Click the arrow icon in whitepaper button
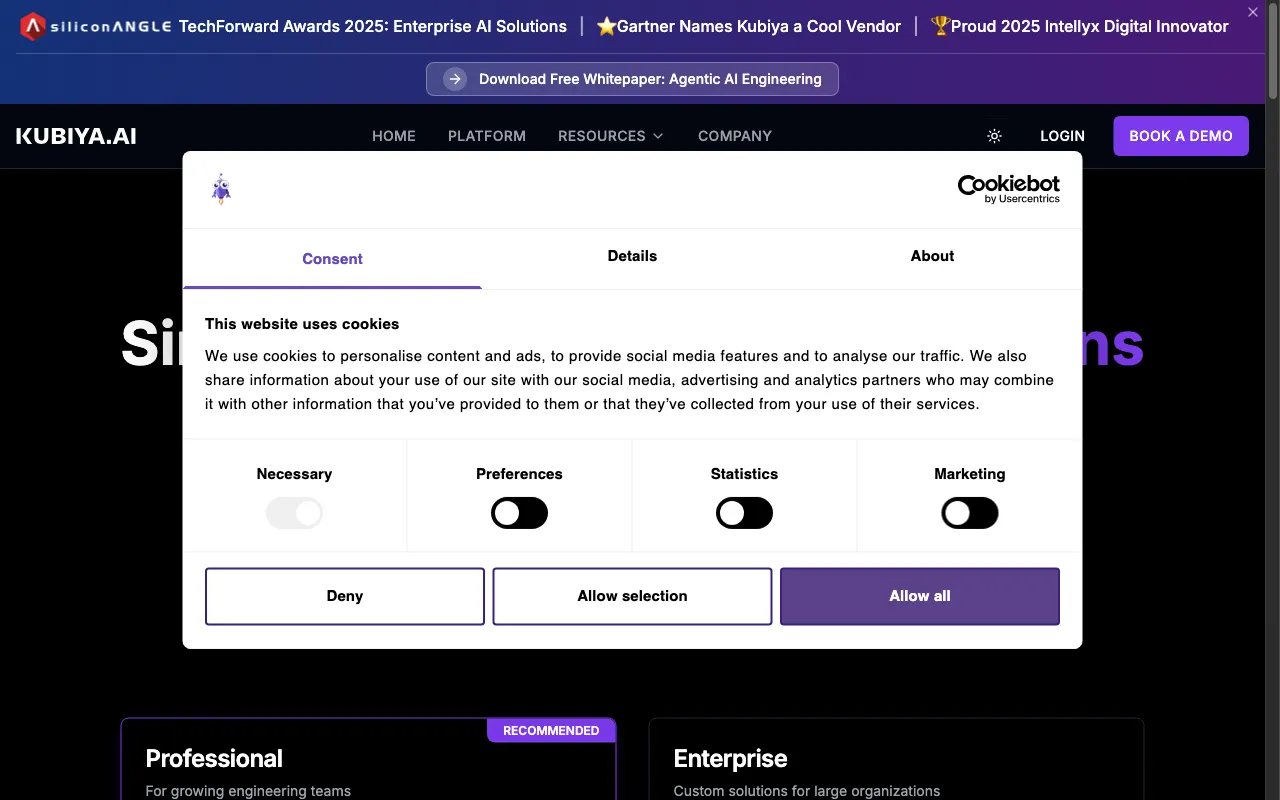1280x800 pixels. (455, 79)
